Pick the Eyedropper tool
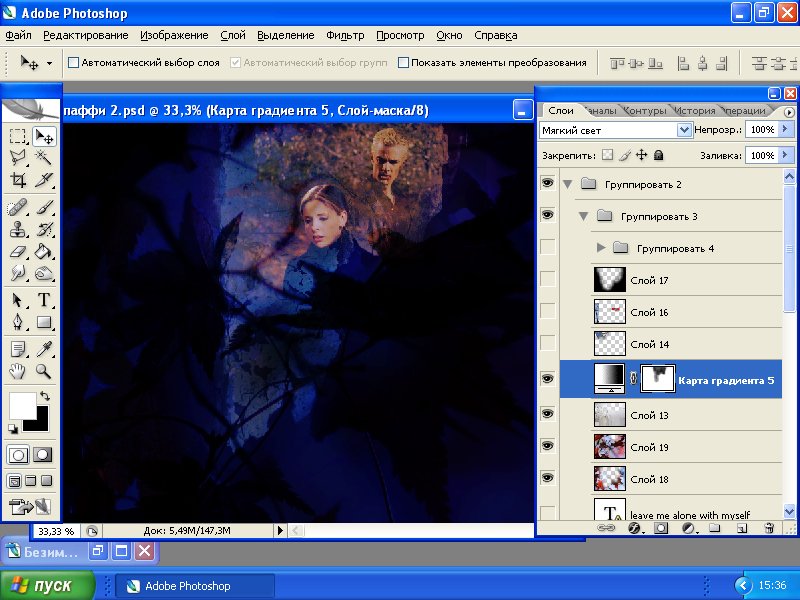800x600 pixels. coord(44,349)
